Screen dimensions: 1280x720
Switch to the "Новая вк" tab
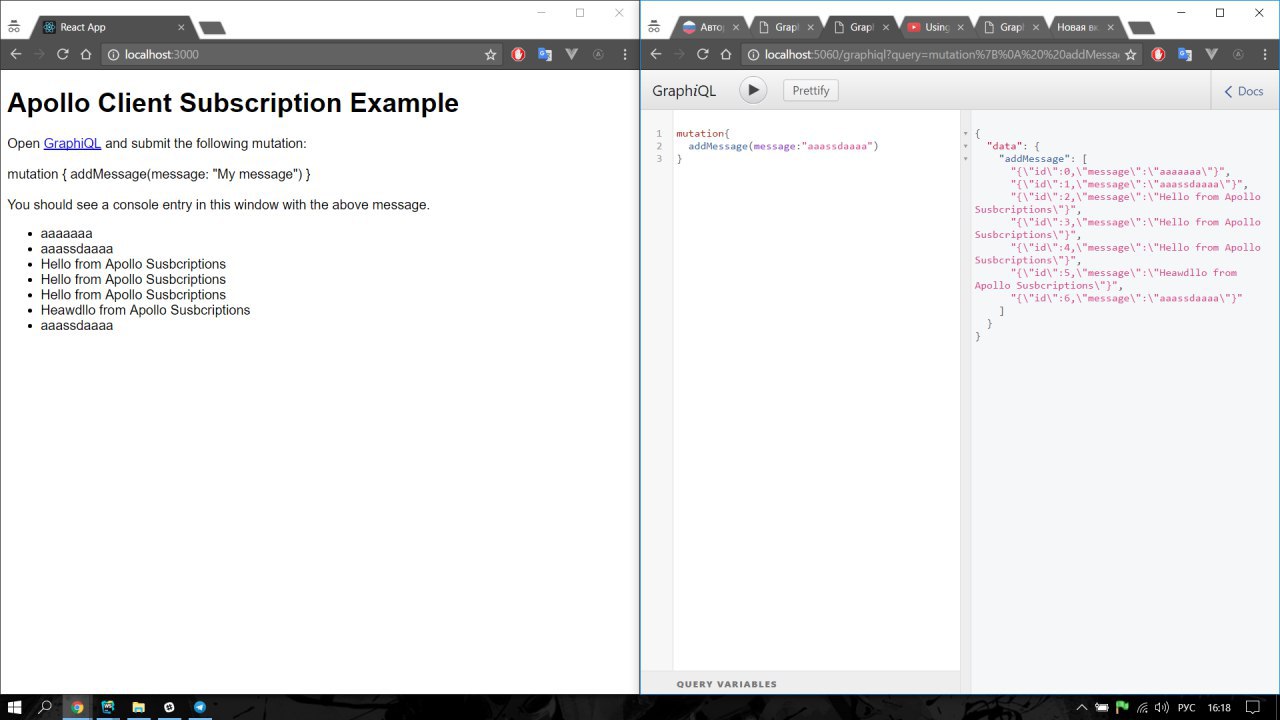point(1086,27)
